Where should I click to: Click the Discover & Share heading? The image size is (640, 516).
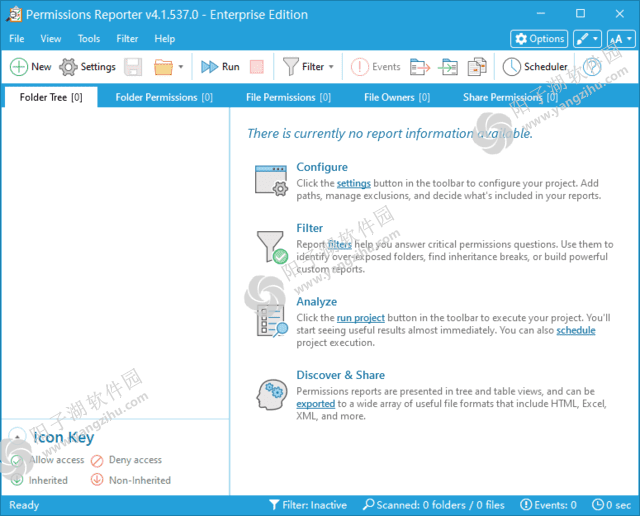pyautogui.click(x=340, y=375)
